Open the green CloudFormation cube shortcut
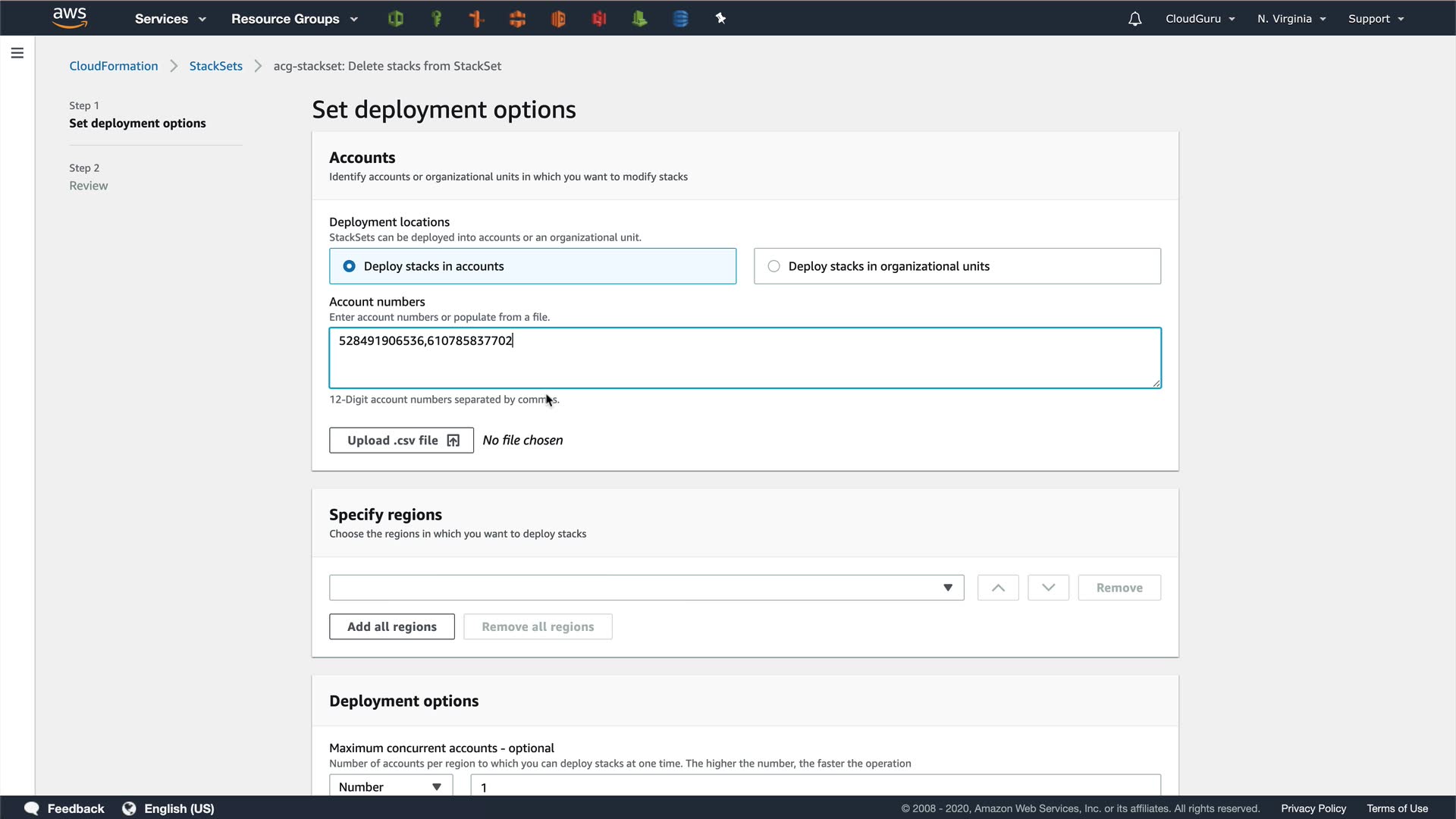Image resolution: width=1456 pixels, height=819 pixels. point(395,19)
